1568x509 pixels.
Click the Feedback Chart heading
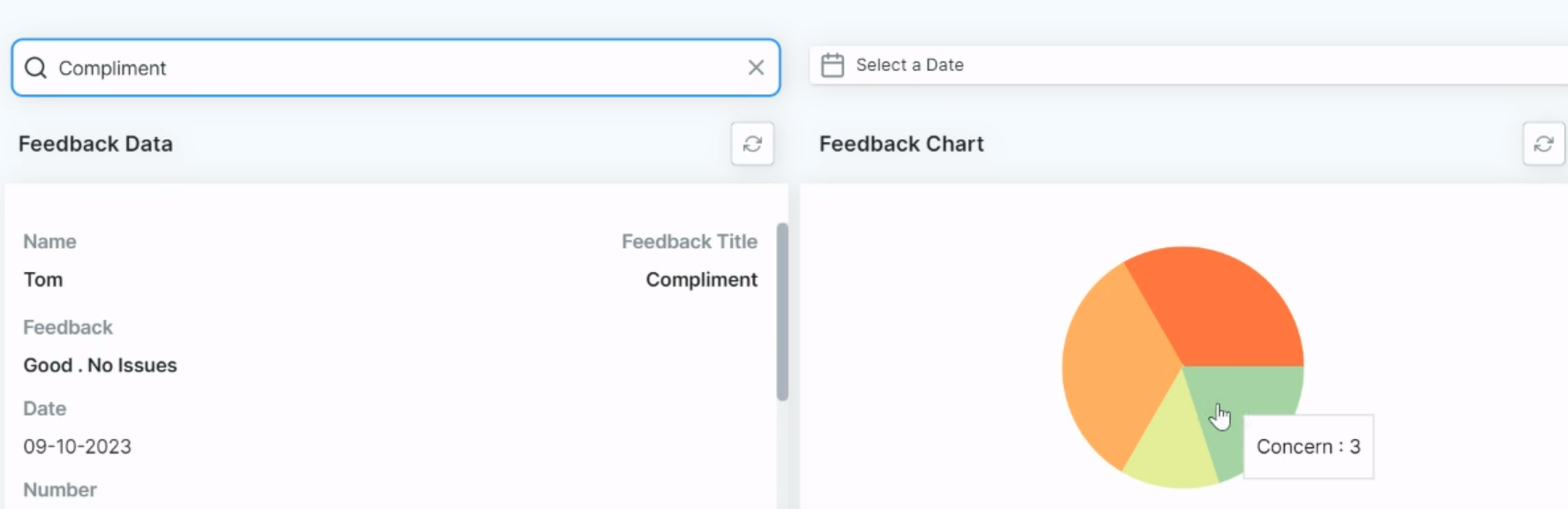click(x=901, y=144)
